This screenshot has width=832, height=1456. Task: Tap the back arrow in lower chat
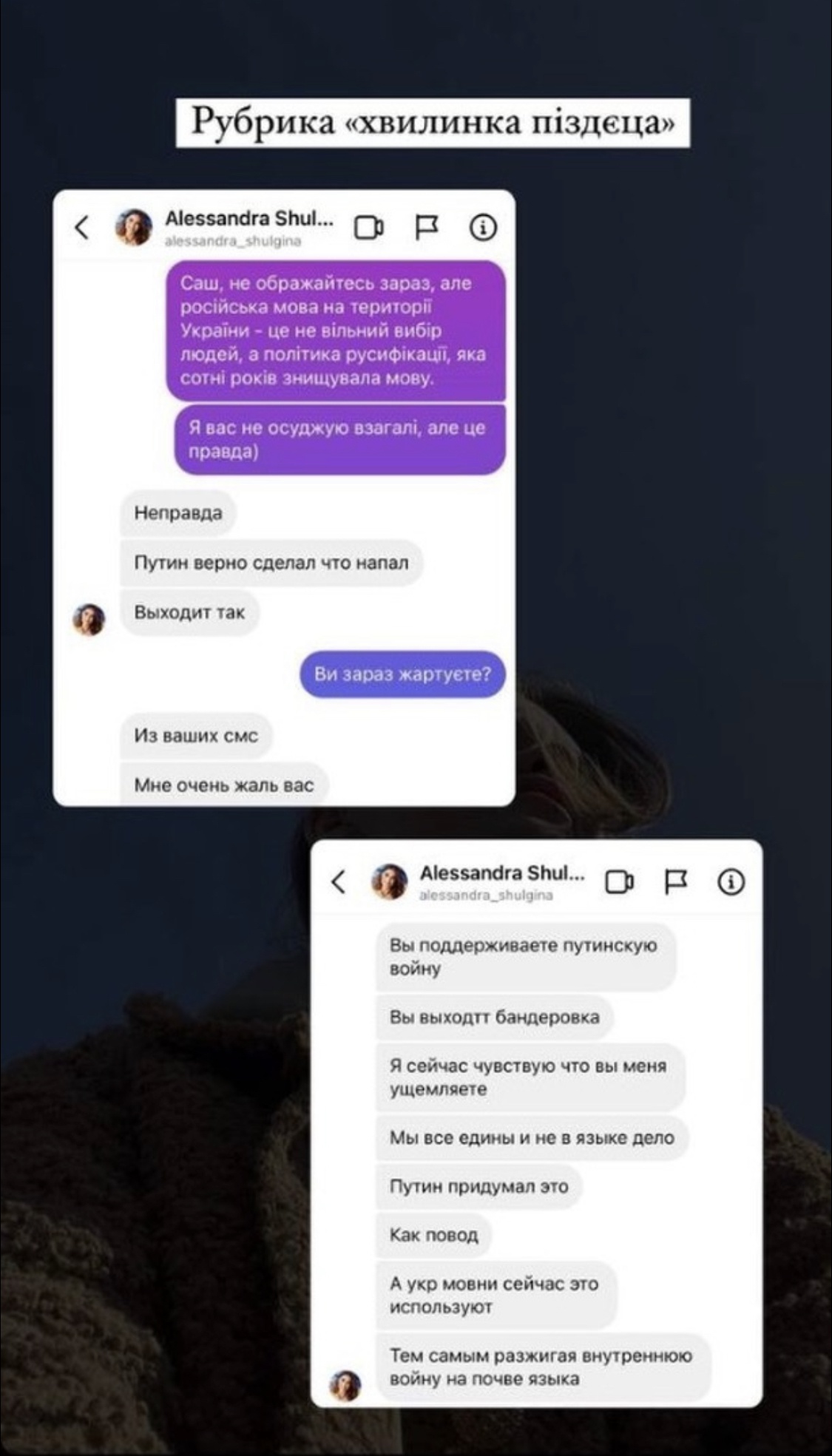pyautogui.click(x=338, y=881)
